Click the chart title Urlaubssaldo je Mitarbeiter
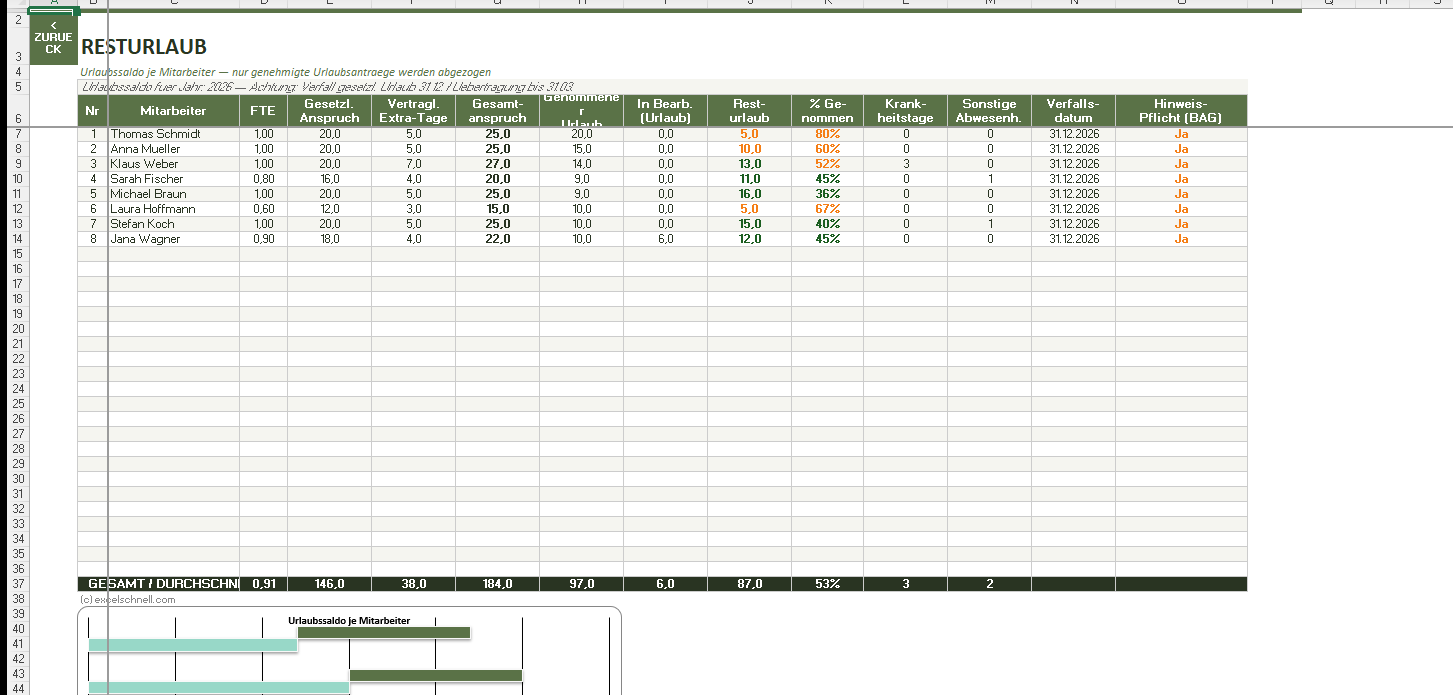Image resolution: width=1453 pixels, height=695 pixels. (x=349, y=621)
